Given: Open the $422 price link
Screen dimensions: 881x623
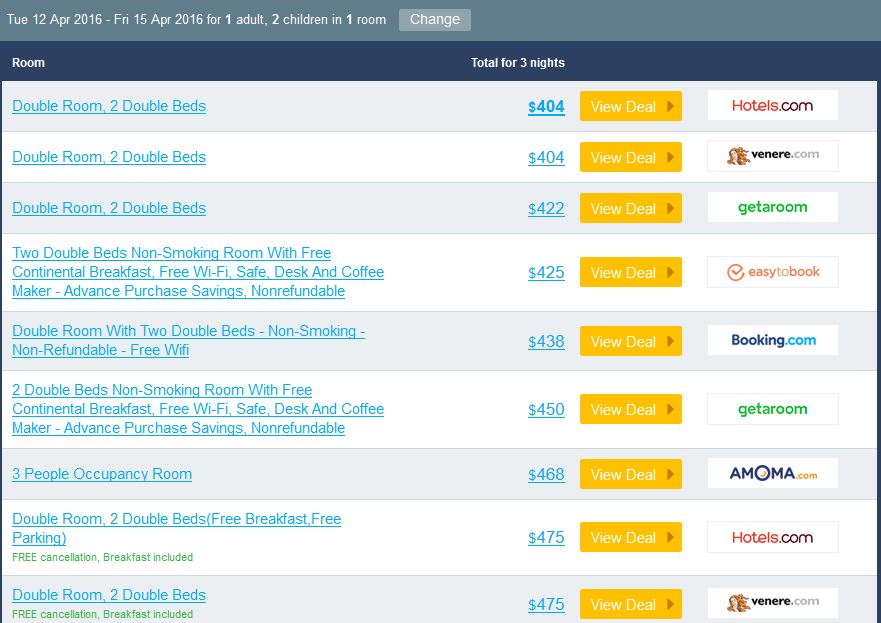Looking at the screenshot, I should [546, 208].
